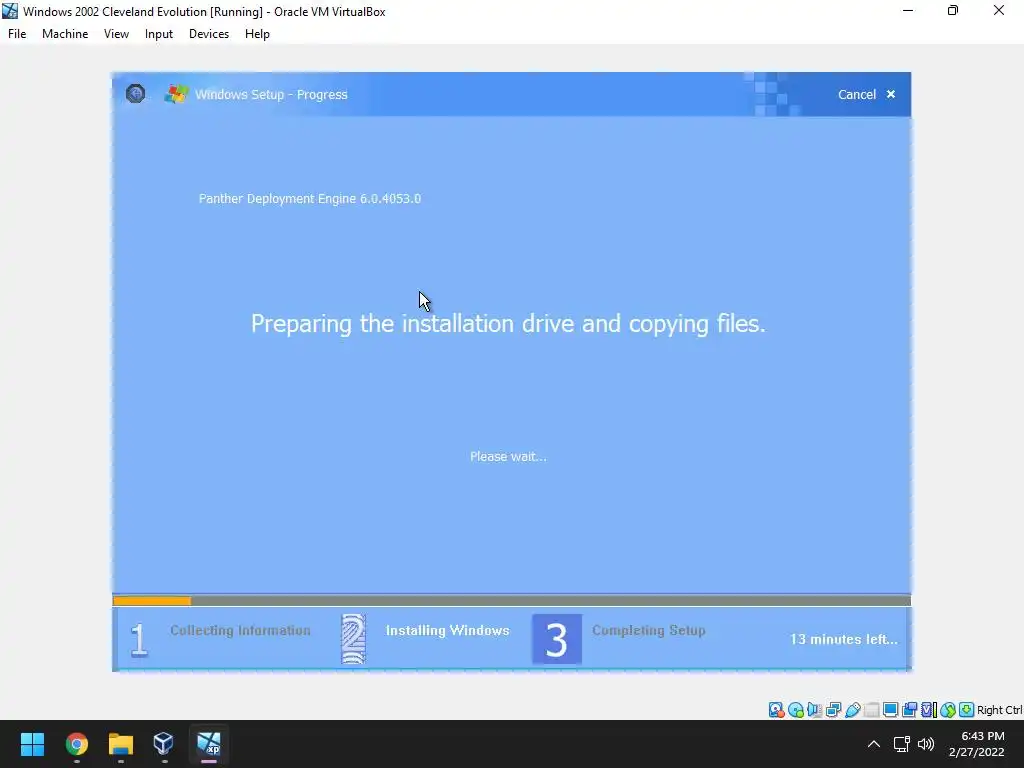Click the network adapters status icon
Image resolution: width=1024 pixels, height=768 pixels.
tap(833, 710)
